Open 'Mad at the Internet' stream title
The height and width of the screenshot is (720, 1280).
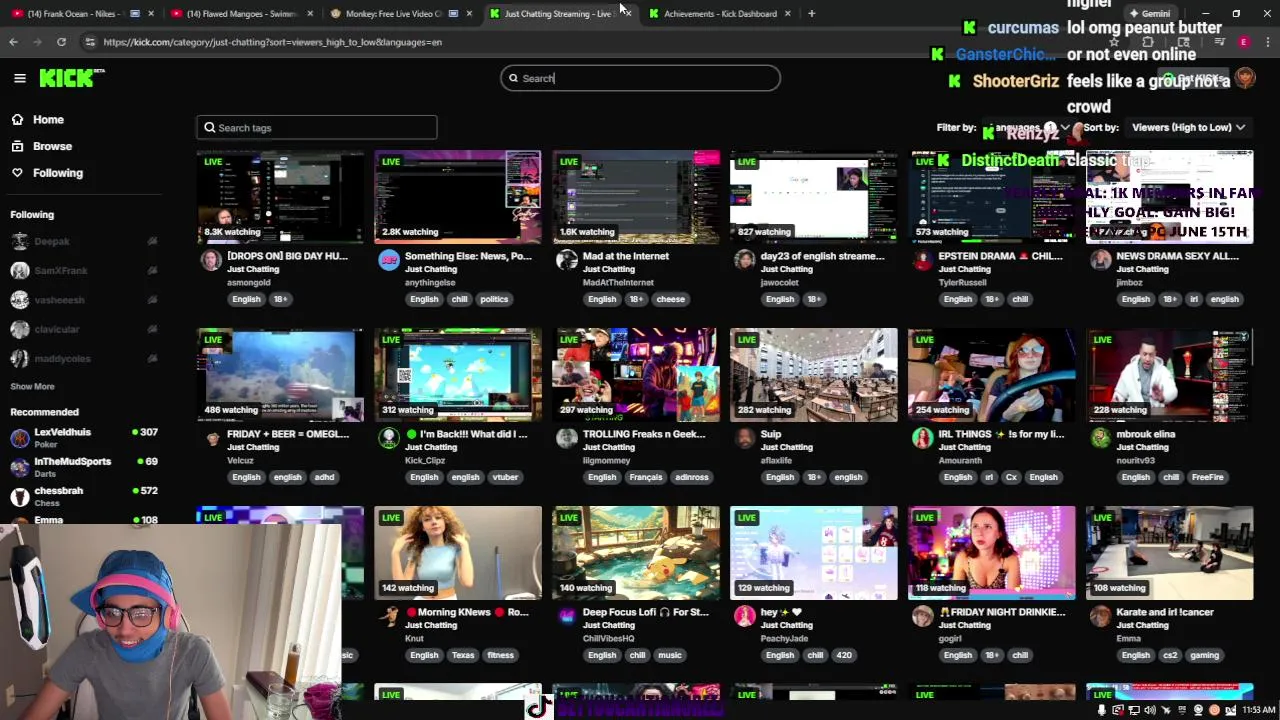point(626,256)
